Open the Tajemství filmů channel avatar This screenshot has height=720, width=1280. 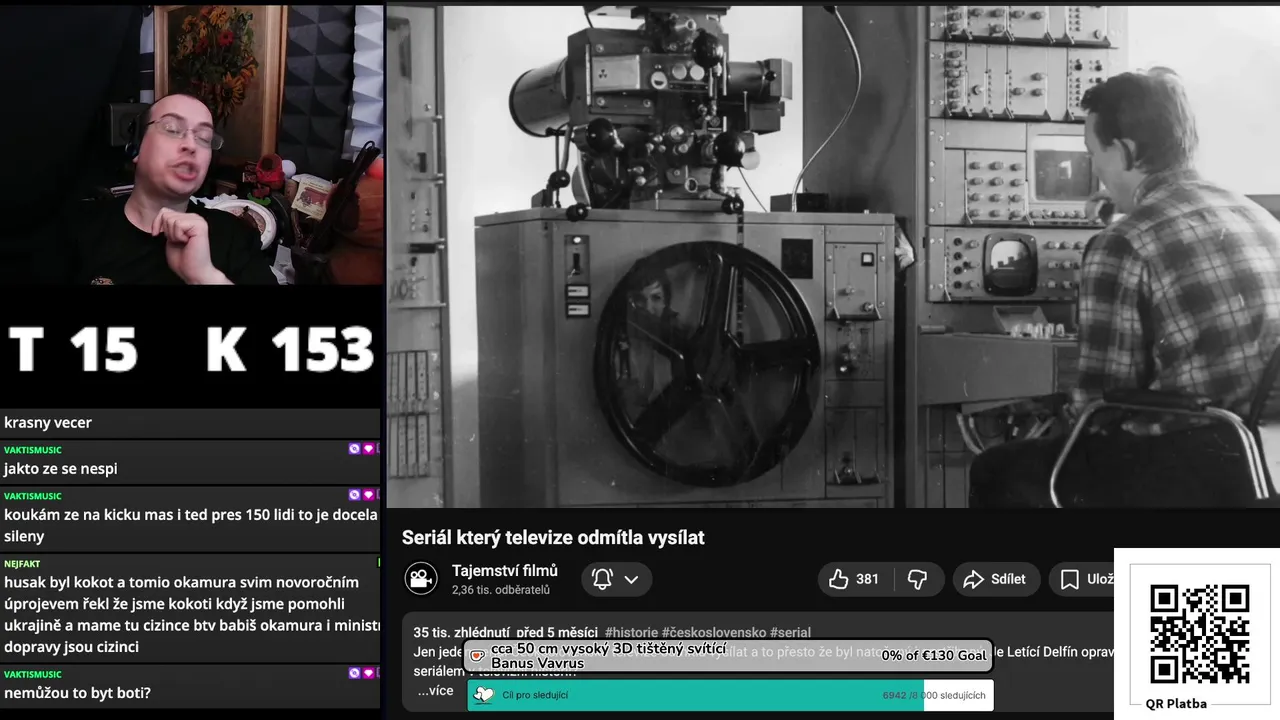[421, 578]
